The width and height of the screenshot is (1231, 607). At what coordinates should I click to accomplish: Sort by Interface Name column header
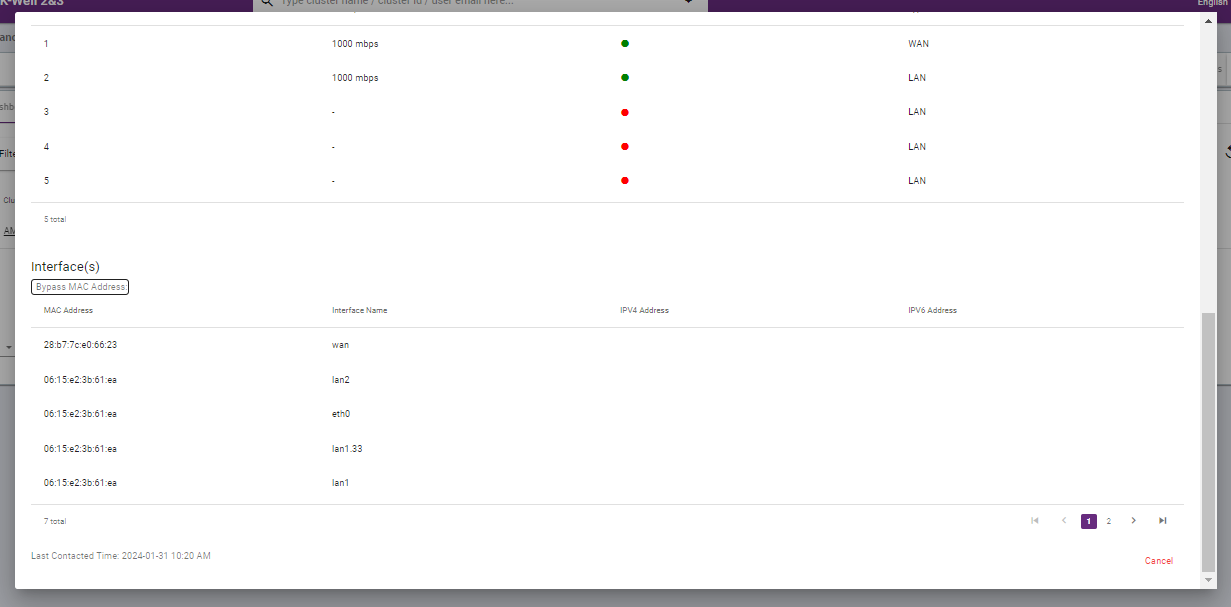(359, 310)
